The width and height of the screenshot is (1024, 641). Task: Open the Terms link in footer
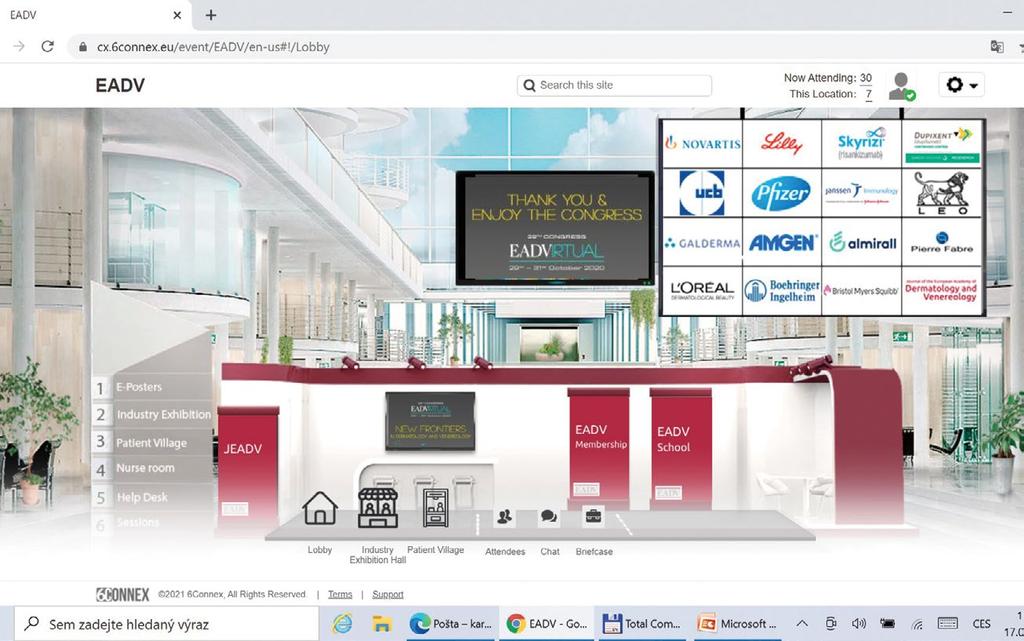coord(340,594)
